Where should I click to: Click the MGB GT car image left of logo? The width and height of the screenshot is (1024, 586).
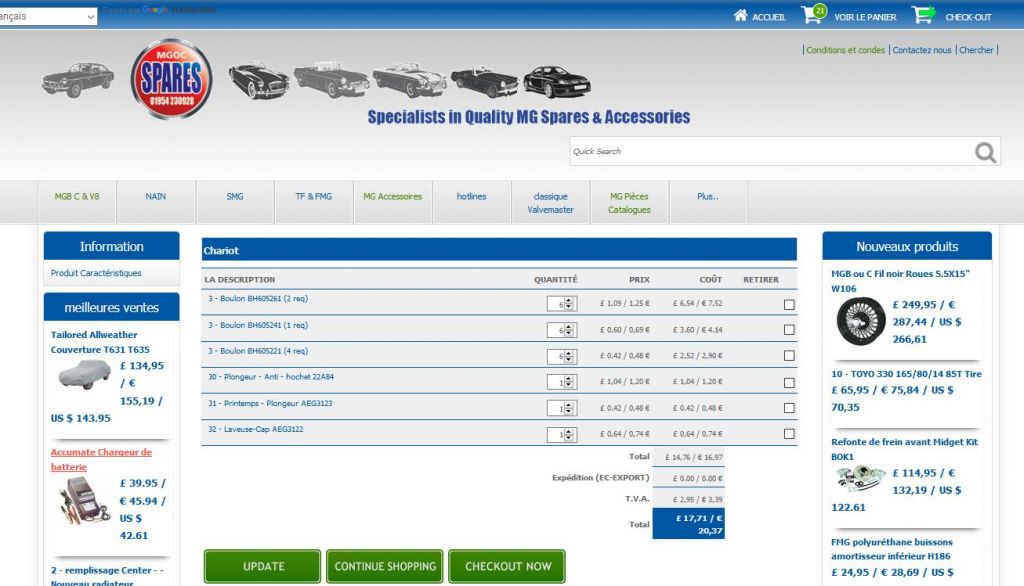[78, 80]
